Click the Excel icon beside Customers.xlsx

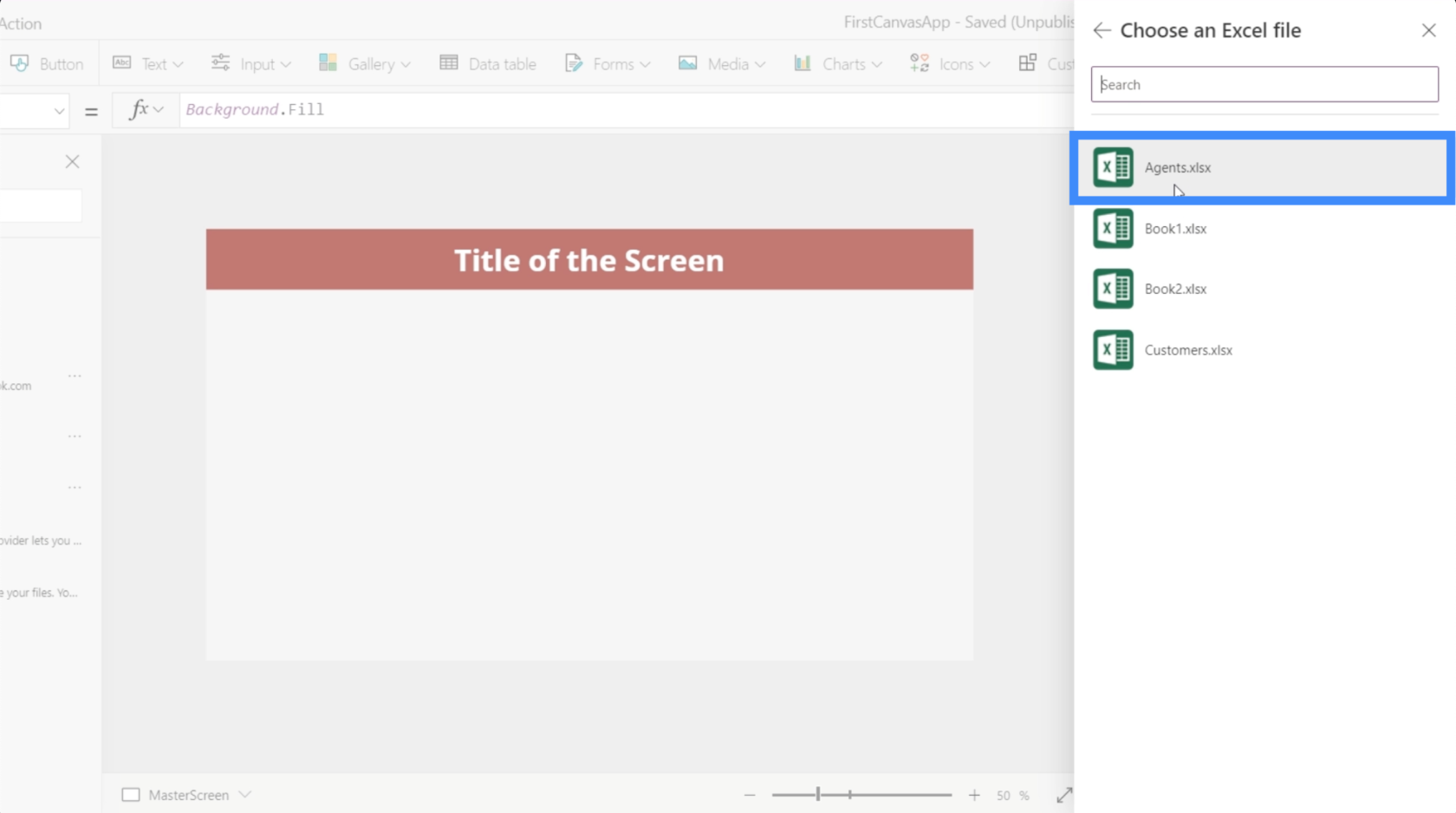tap(1113, 350)
